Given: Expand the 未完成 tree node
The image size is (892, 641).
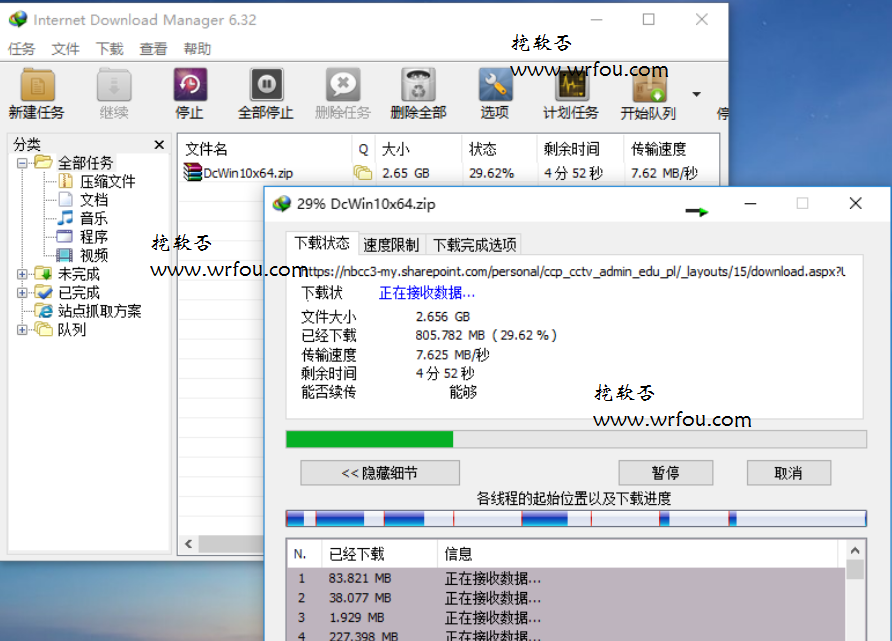Looking at the screenshot, I should coord(22,274).
